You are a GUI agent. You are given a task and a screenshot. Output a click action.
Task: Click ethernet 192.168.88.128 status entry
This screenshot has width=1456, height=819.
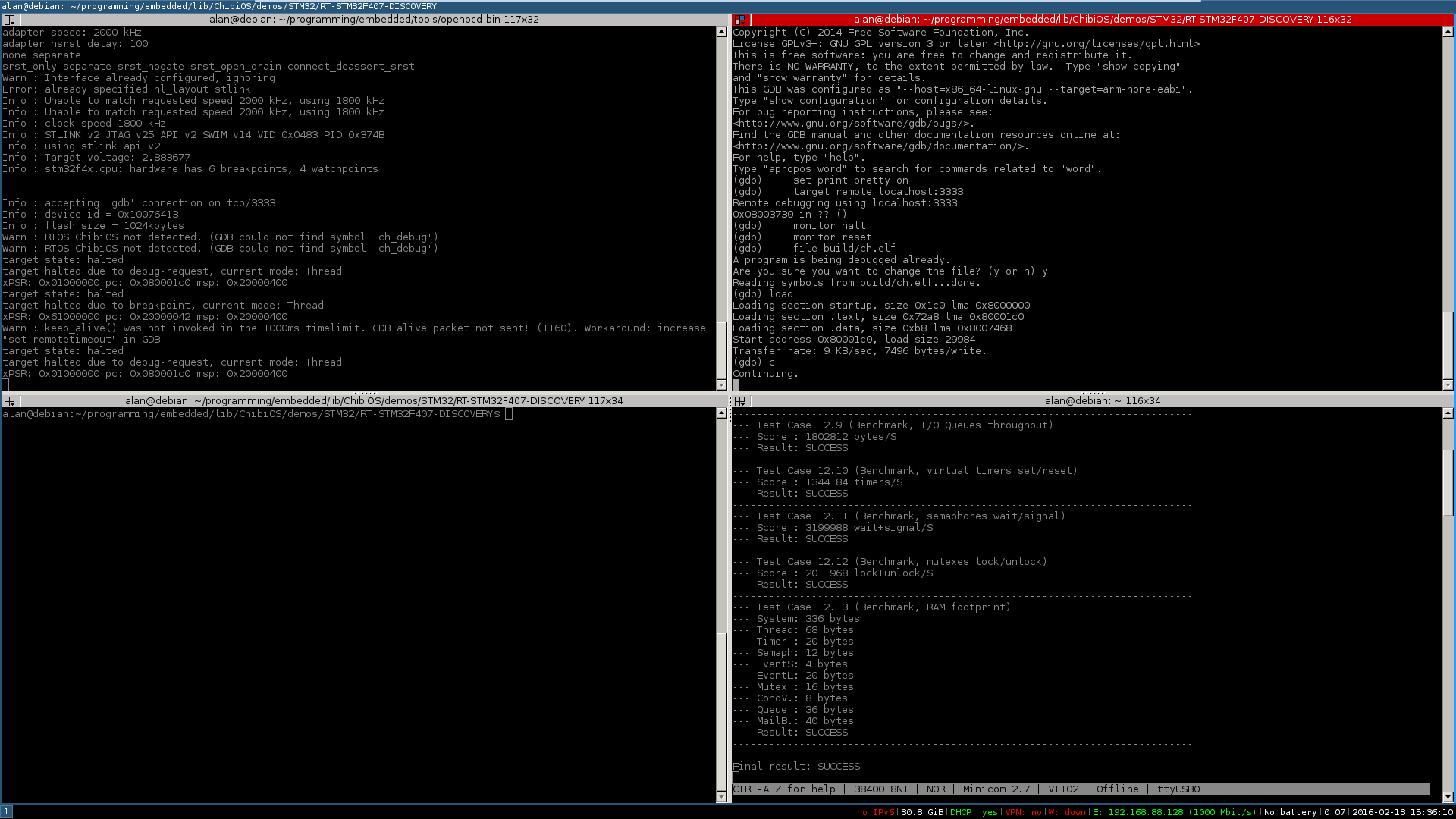pyautogui.click(x=1175, y=812)
